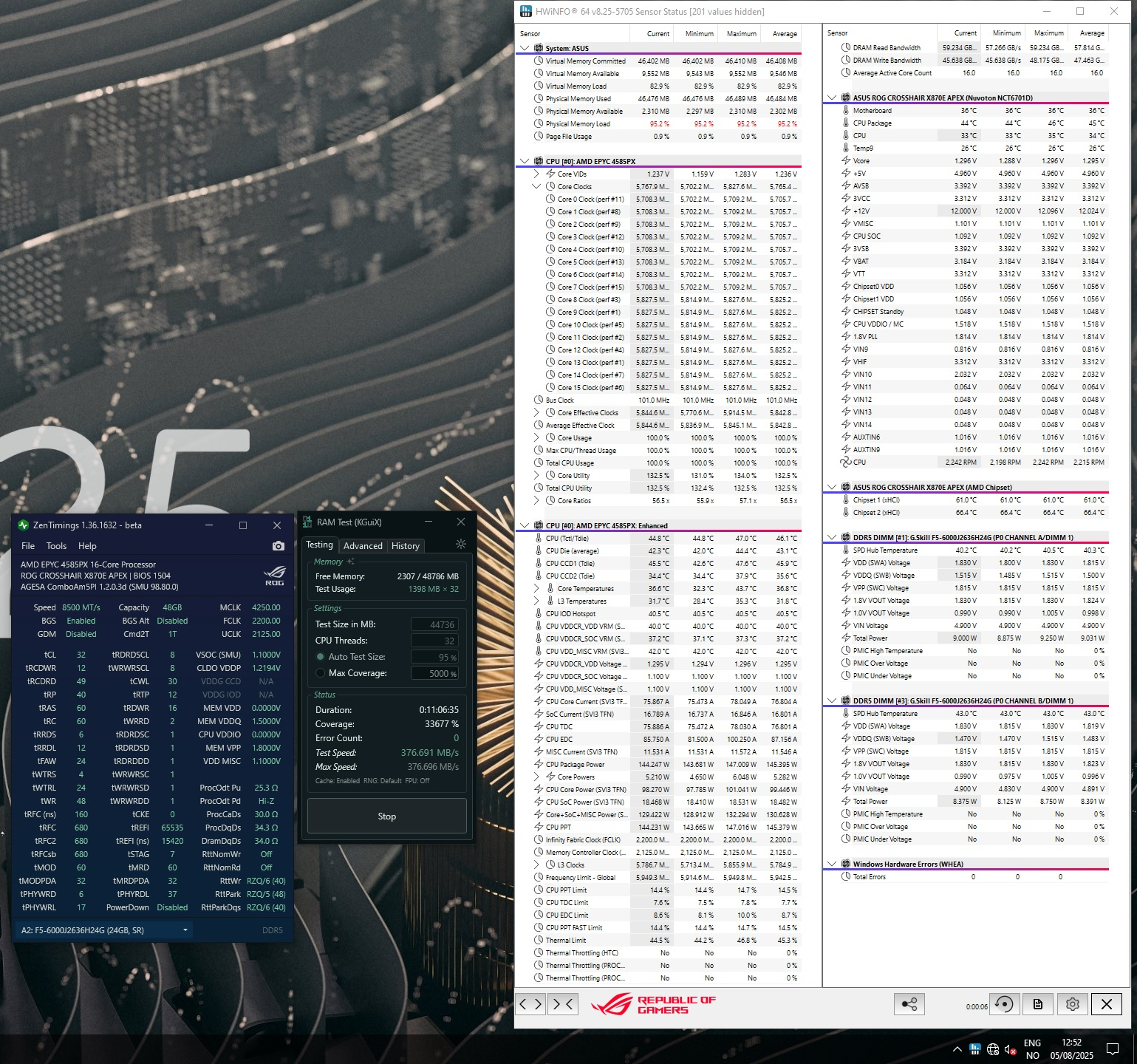This screenshot has width=1137, height=1064.
Task: Open the Windows notification center icon
Action: [x=1112, y=1049]
